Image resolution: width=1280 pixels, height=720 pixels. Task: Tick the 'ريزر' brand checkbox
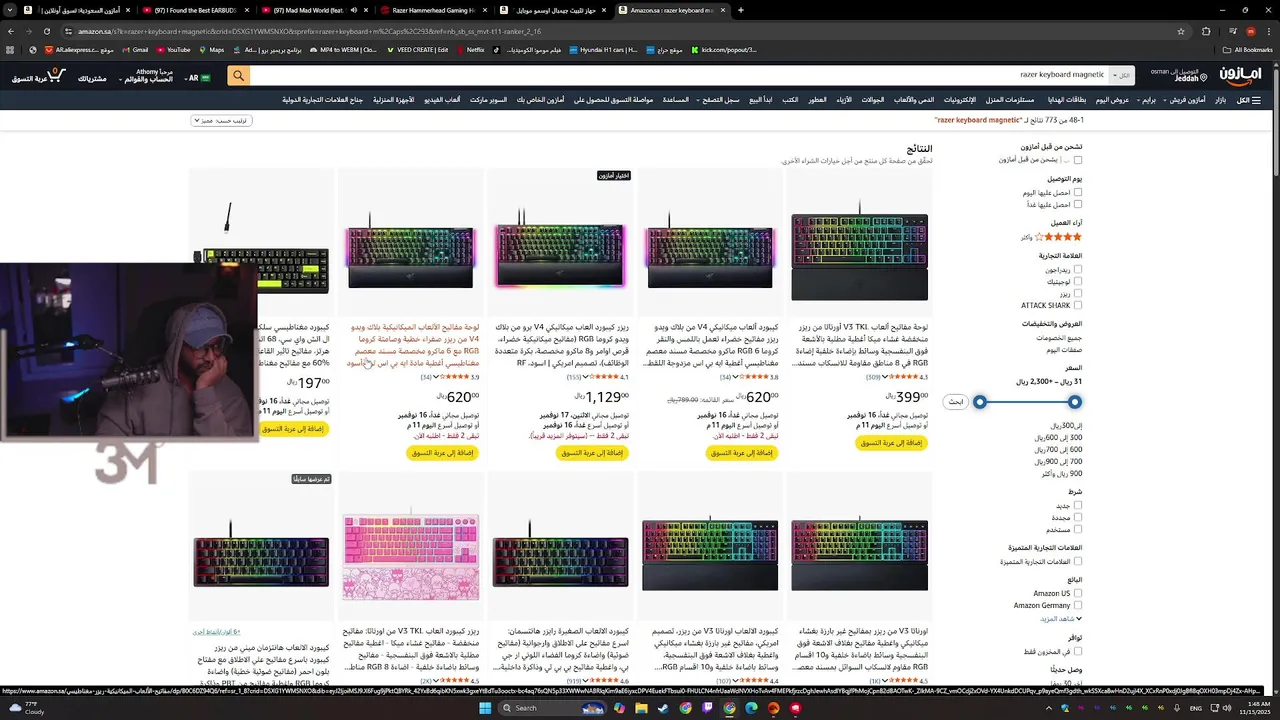point(1078,294)
